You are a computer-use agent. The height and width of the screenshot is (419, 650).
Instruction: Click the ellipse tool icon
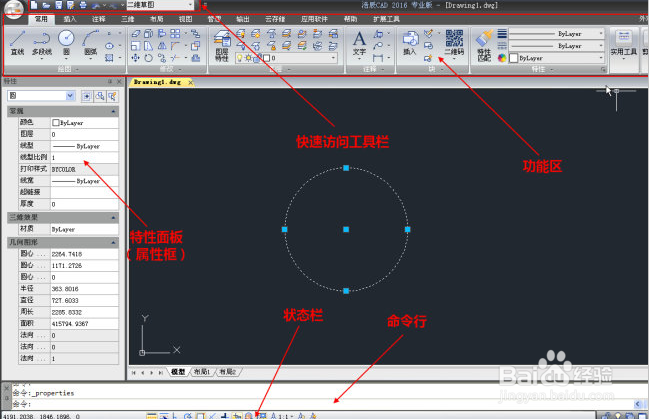pyautogui.click(x=109, y=46)
